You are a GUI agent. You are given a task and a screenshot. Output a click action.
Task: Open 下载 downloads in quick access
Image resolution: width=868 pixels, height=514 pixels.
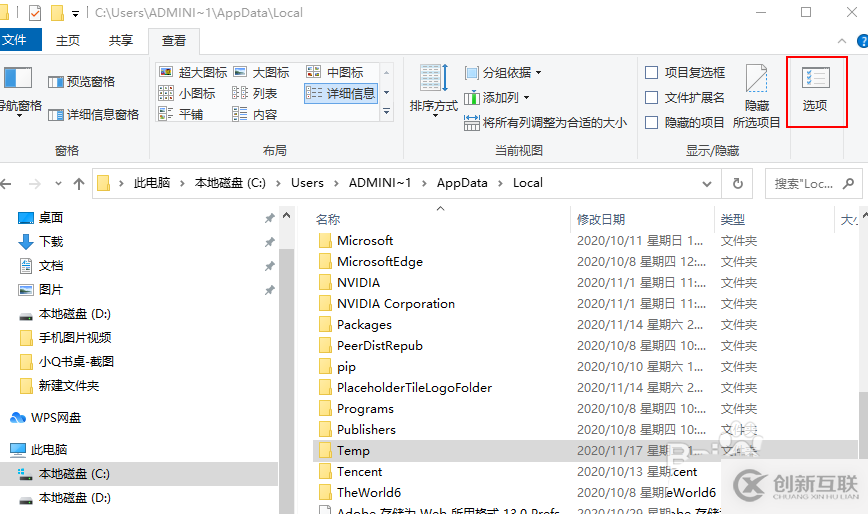(x=40, y=242)
